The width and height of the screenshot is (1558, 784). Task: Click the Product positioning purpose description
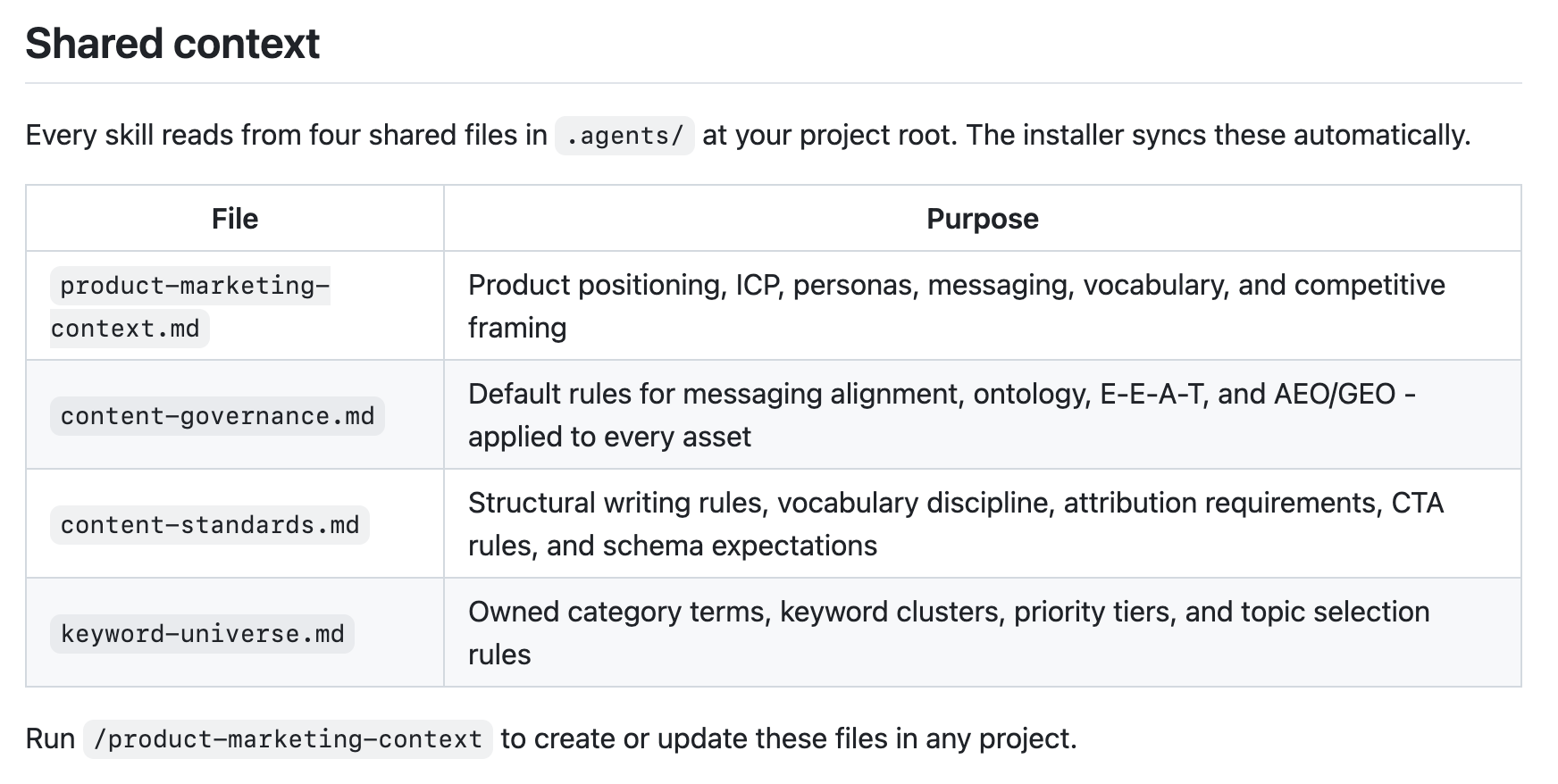[x=956, y=286]
